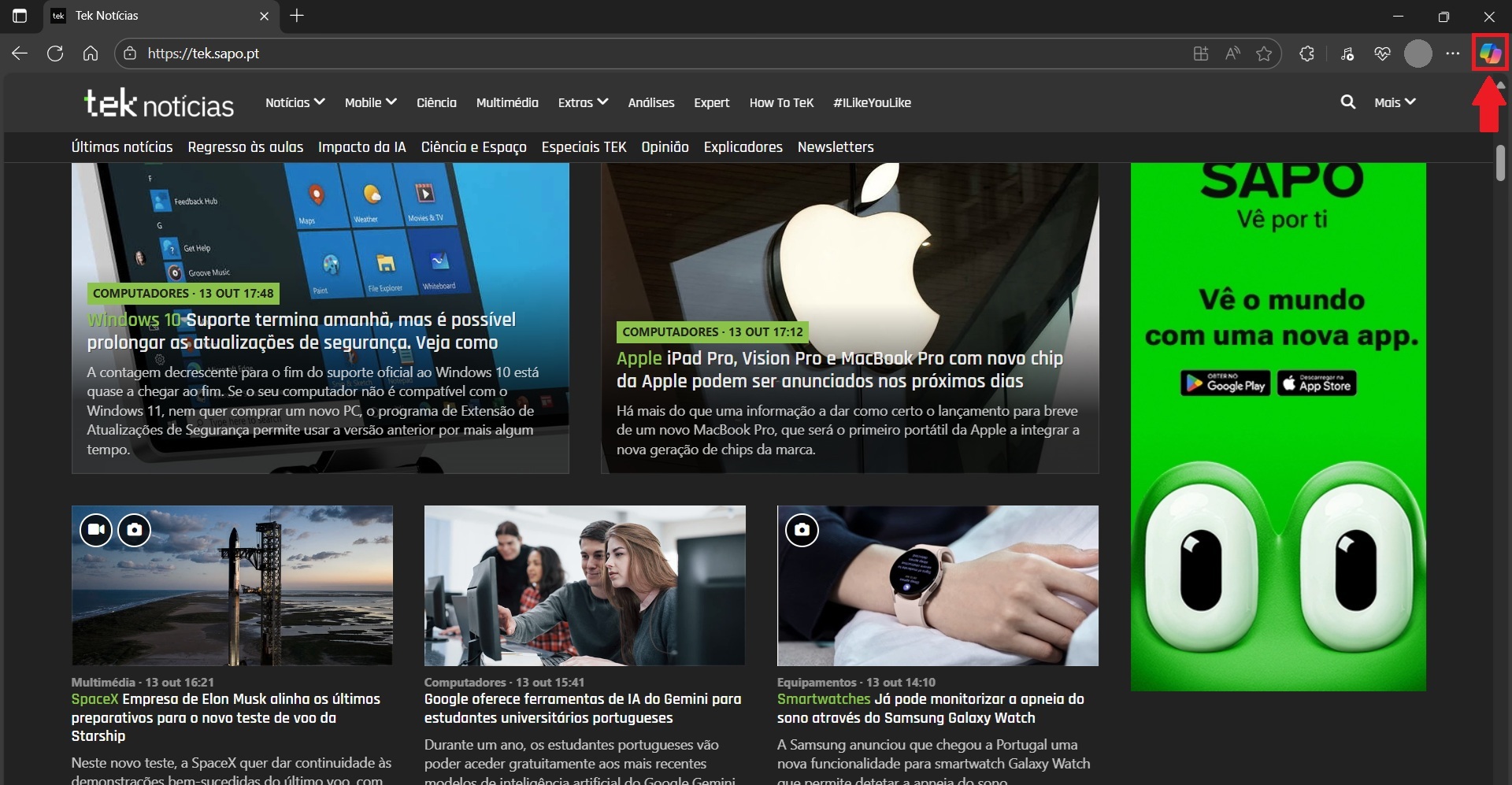Screen dimensions: 1512x785
Task: Refresh the Tek Notícias page
Action: [55, 54]
